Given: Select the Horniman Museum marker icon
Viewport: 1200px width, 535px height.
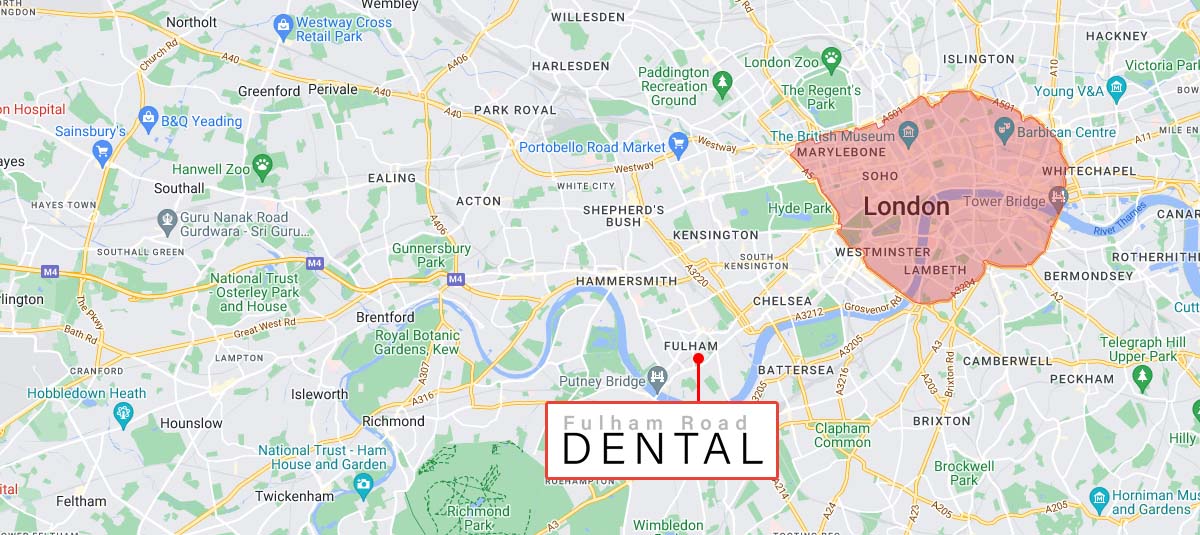Looking at the screenshot, I should [1099, 498].
